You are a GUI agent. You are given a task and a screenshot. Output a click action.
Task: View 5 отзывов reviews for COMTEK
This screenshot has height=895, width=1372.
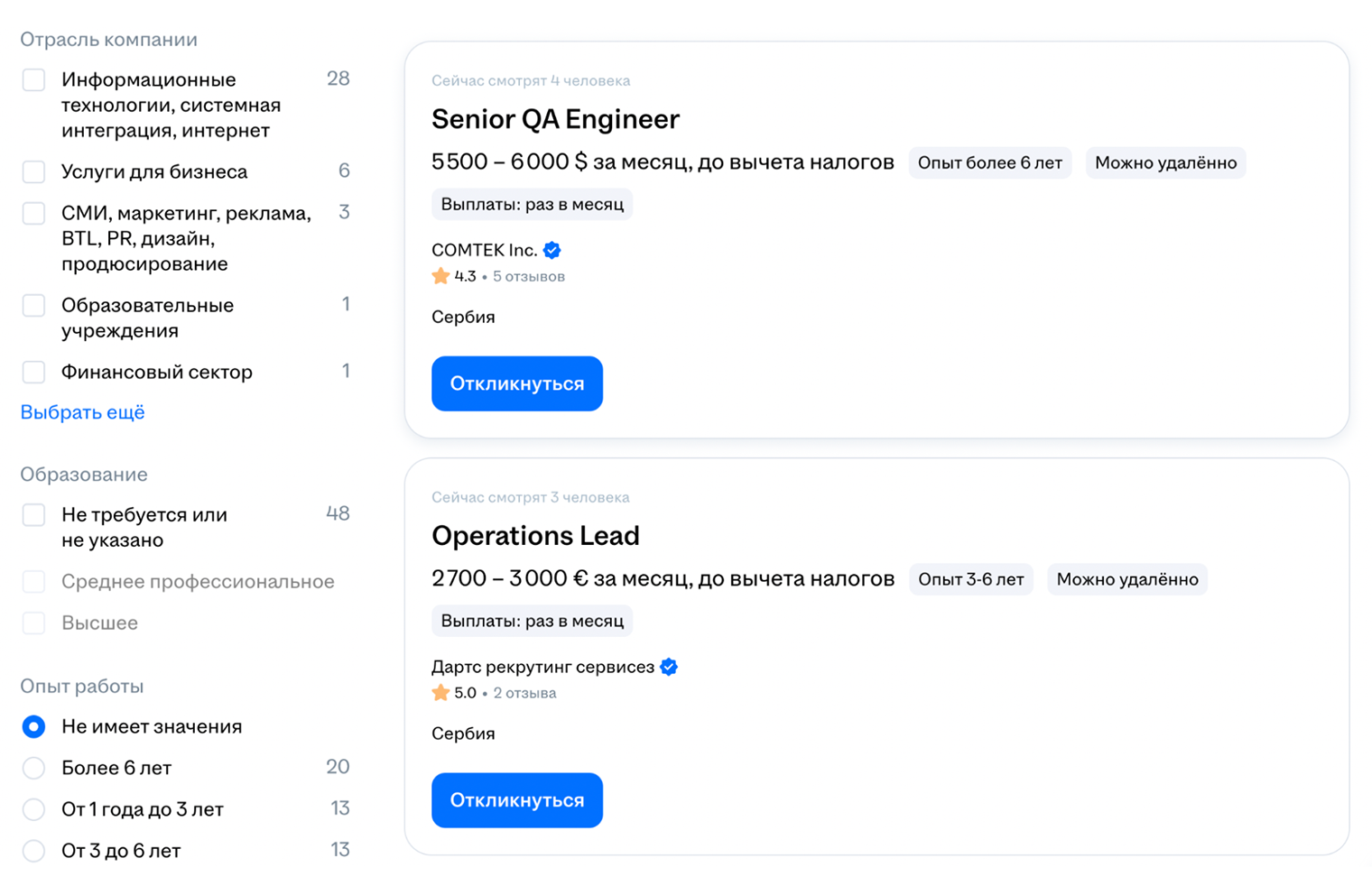point(528,277)
